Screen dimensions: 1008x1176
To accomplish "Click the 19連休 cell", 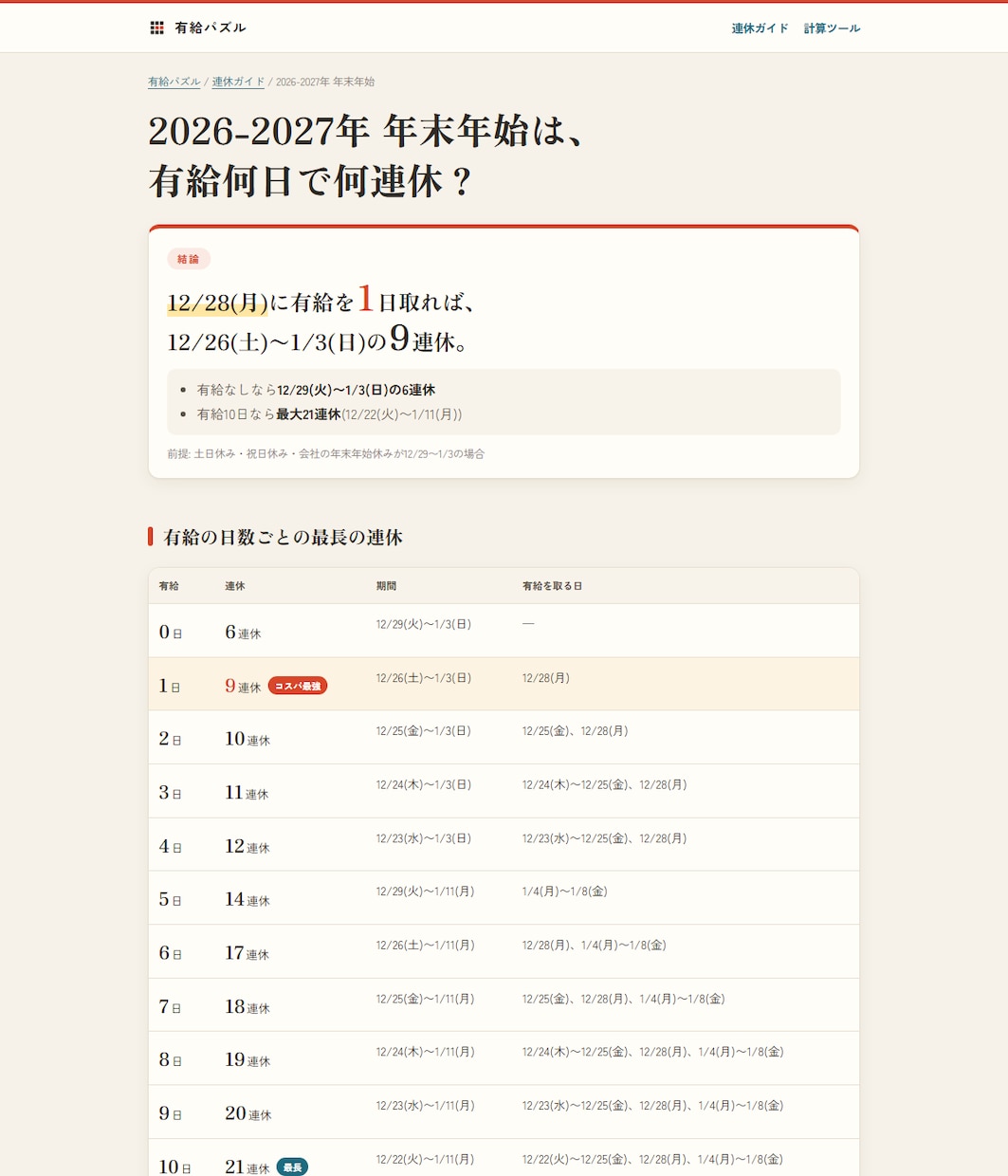I will 247,1060.
